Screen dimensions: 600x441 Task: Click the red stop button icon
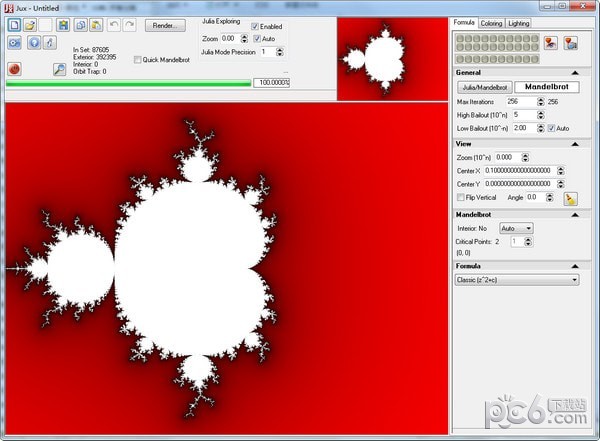click(15, 69)
